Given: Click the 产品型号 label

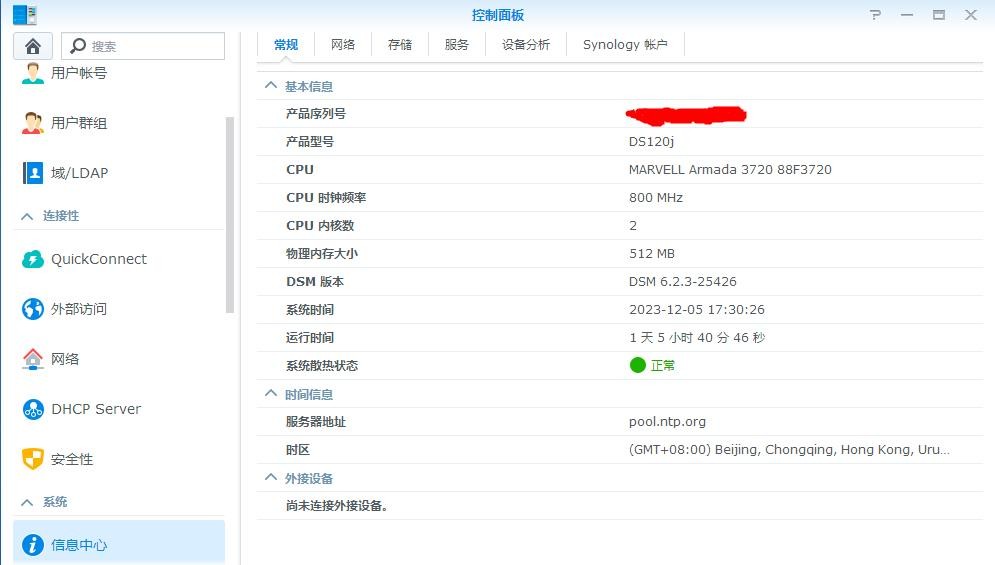Looking at the screenshot, I should click(x=310, y=142).
